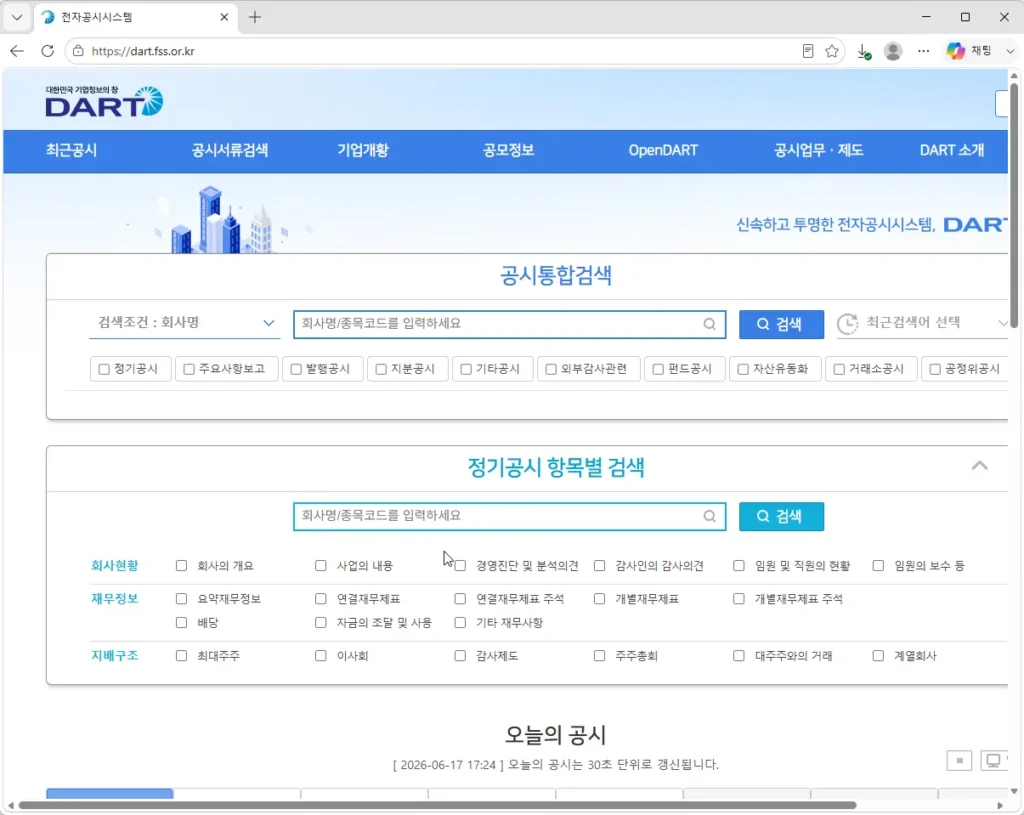
Task: Check the 발행공시 checkbox
Action: coord(296,370)
